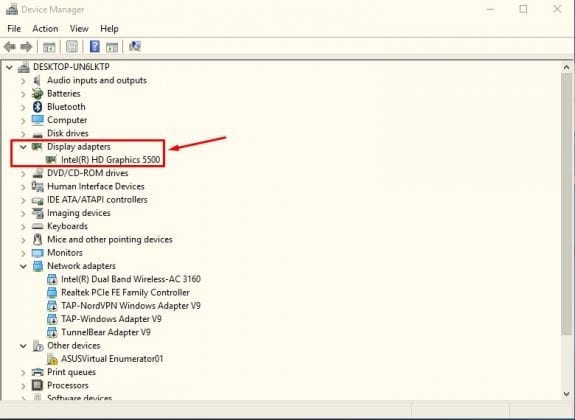Select TAP-Windows Adapter V9 entry
The height and width of the screenshot is (420, 575).
coord(111,319)
